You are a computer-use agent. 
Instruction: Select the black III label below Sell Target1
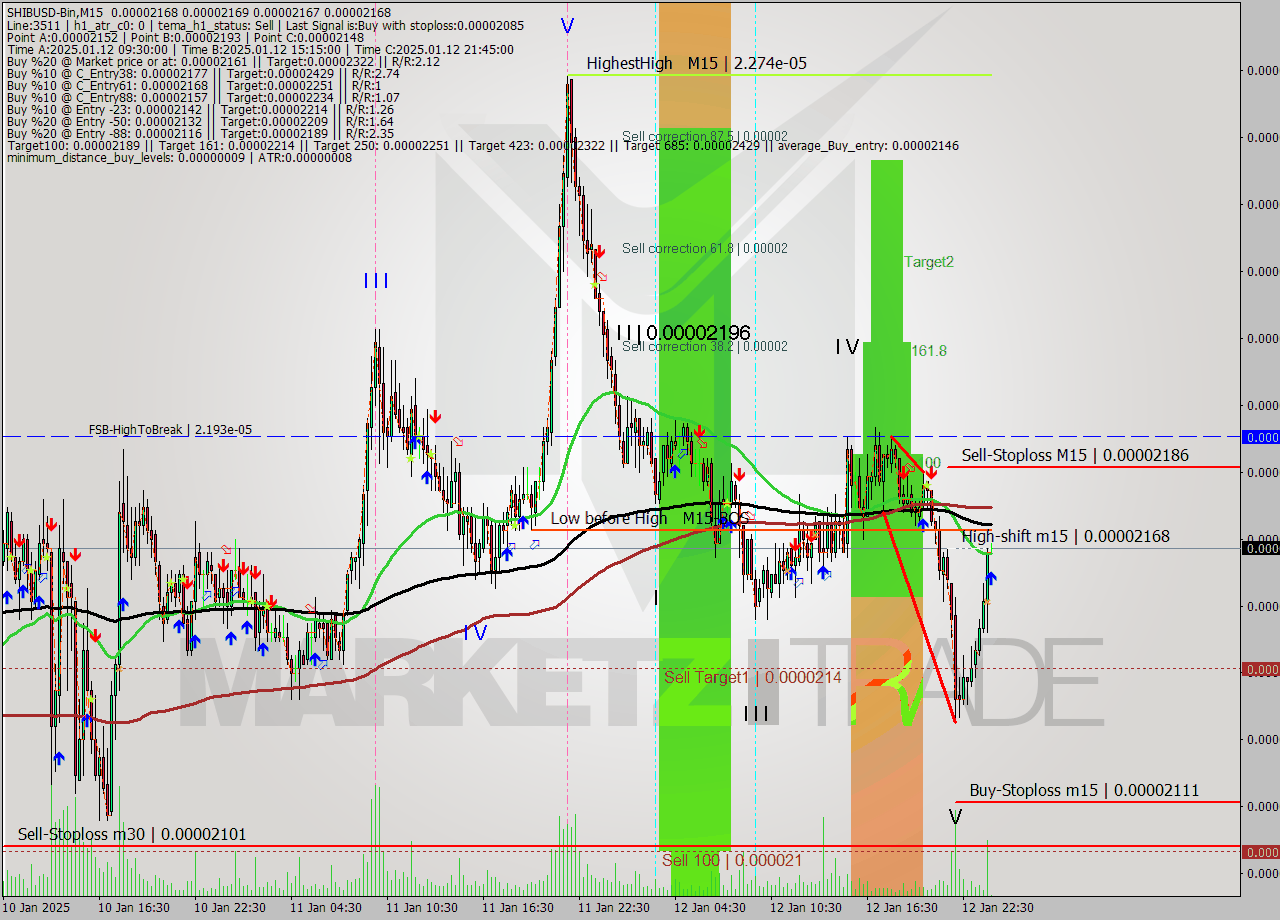pos(757,713)
